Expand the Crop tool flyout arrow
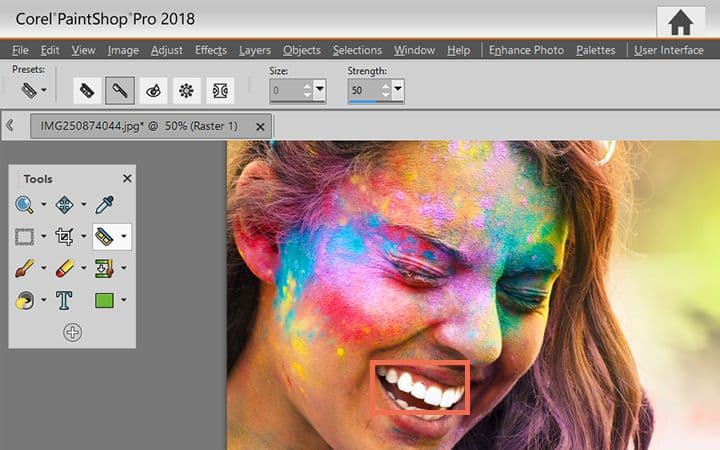 coord(84,236)
